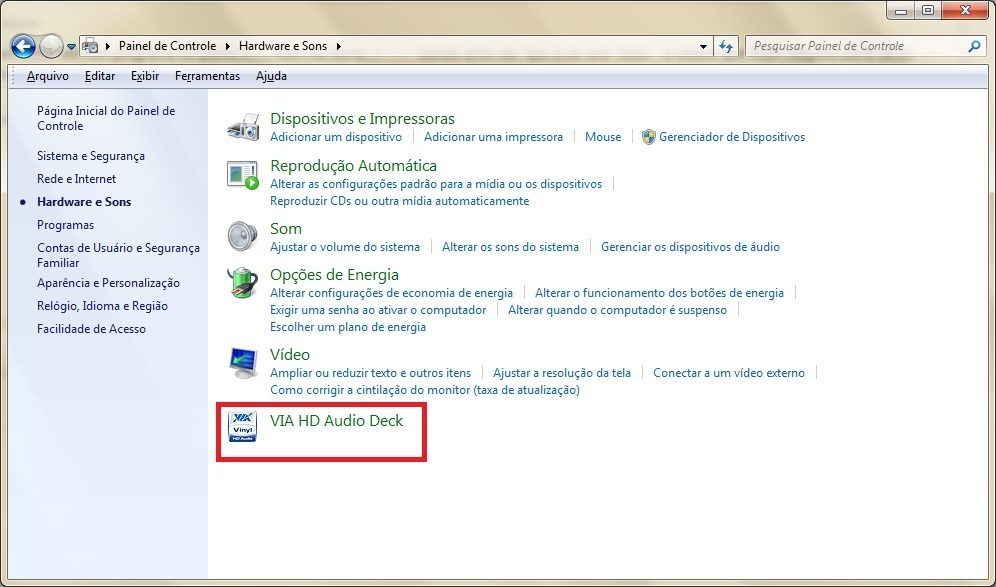Click the refresh button next to address bar
996x587 pixels.
click(x=726, y=46)
